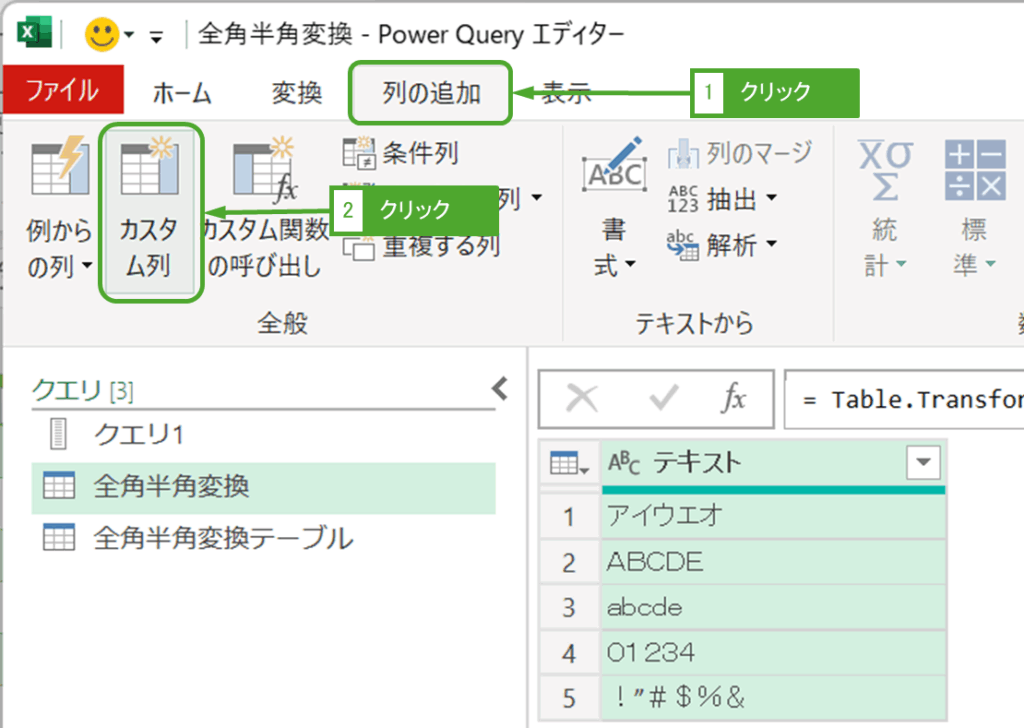Cancel formula edit with the X button
The height and width of the screenshot is (728, 1024).
tap(582, 398)
